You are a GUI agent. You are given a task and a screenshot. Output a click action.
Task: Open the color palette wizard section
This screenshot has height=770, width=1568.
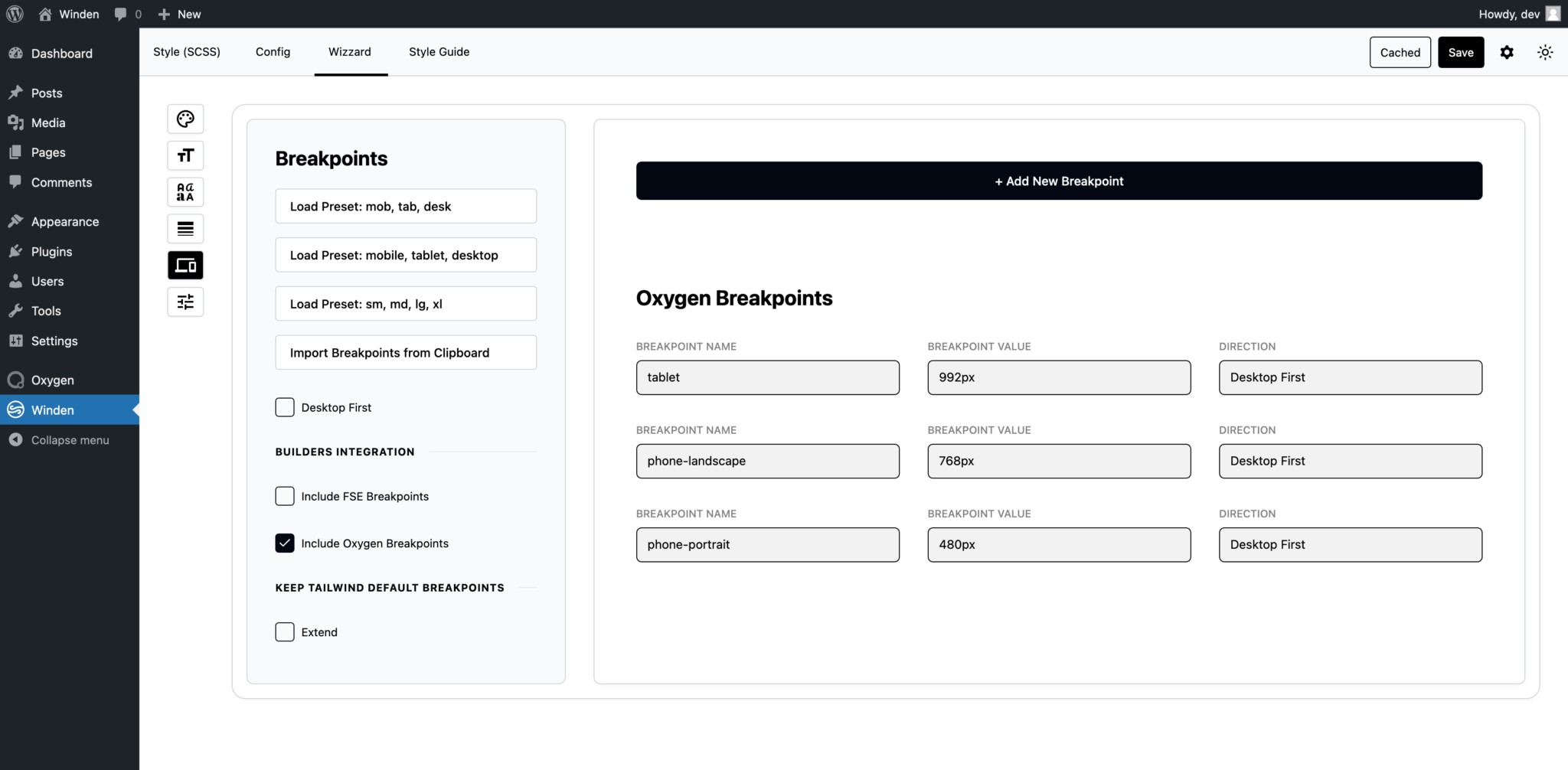pyautogui.click(x=185, y=119)
